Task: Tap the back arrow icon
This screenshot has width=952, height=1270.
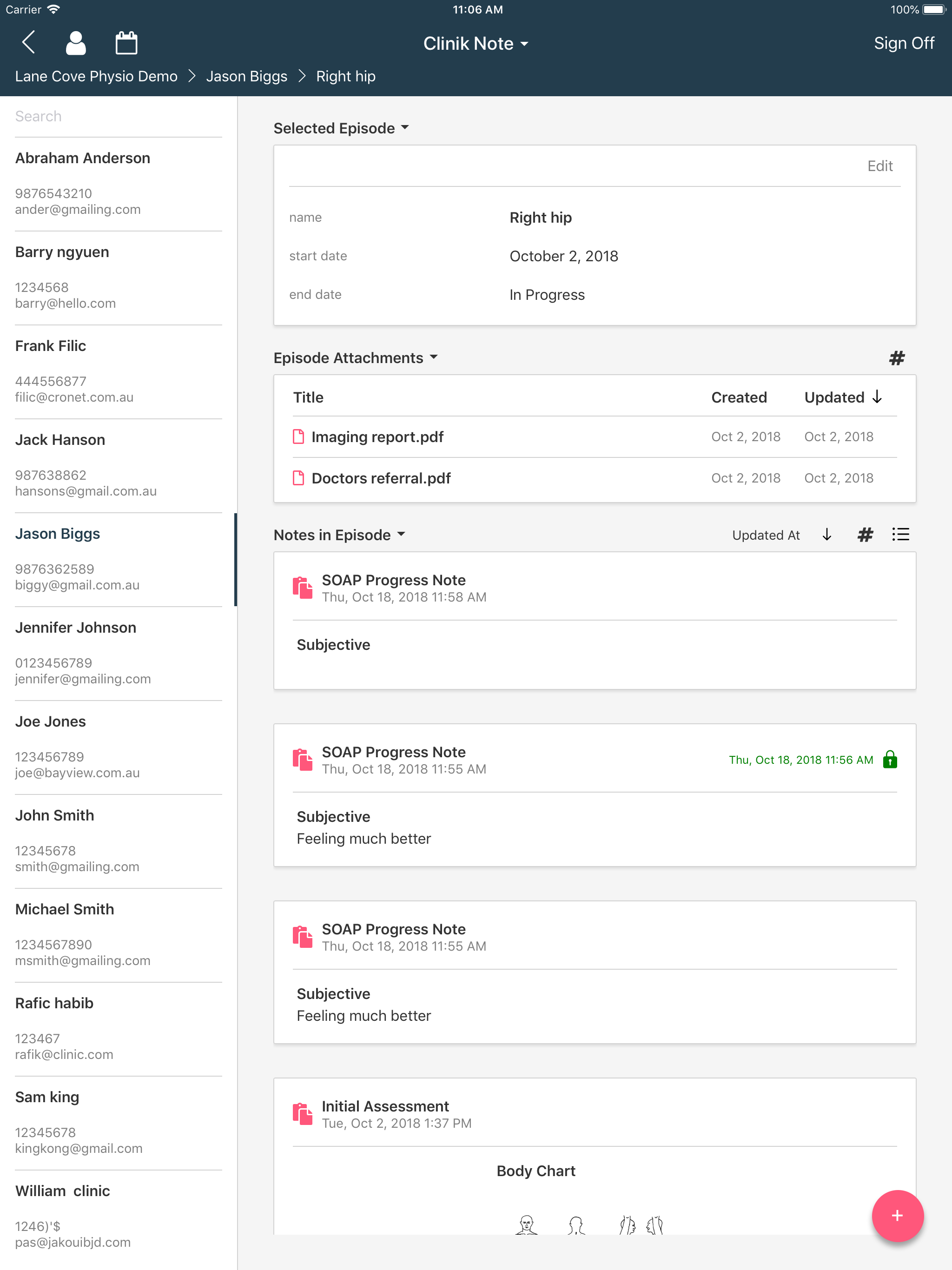Action: pyautogui.click(x=28, y=42)
